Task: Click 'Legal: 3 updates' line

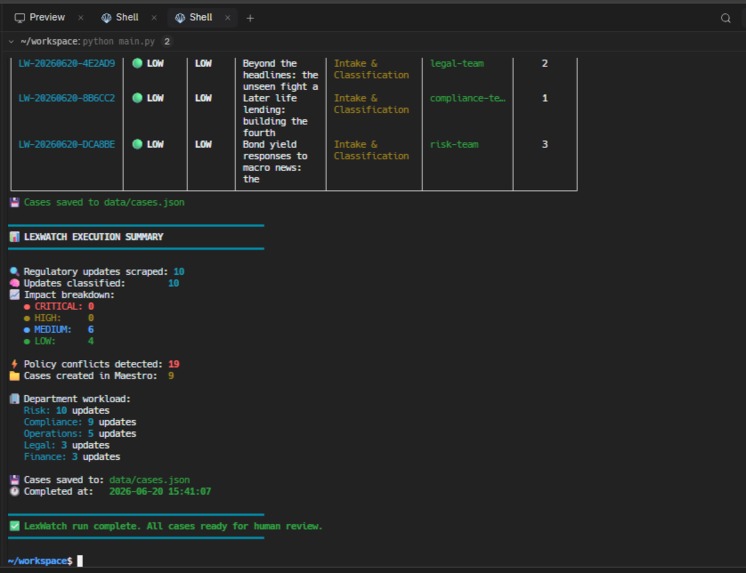Action: 67,445
